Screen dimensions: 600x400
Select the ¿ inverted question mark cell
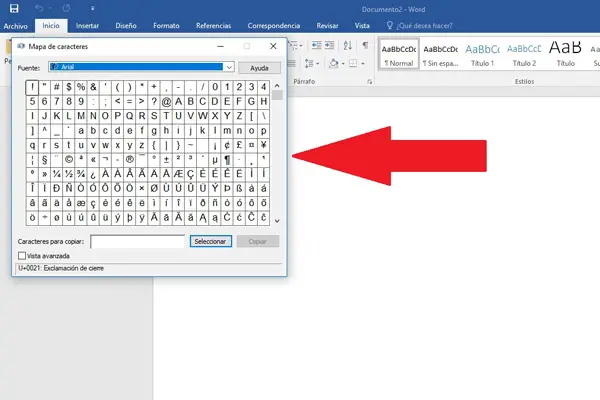click(x=93, y=174)
